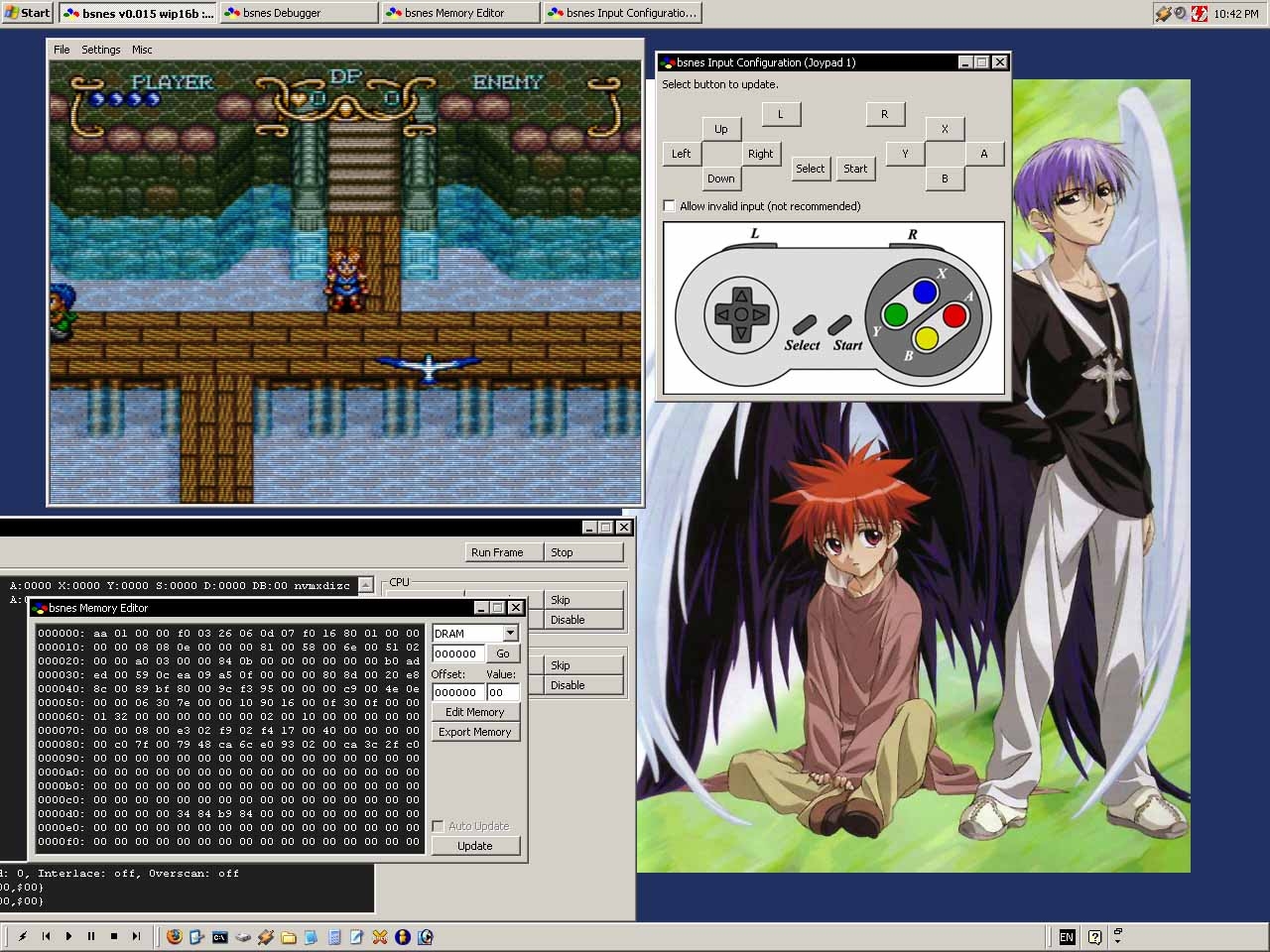Open the EN language indicator

[x=1067, y=936]
